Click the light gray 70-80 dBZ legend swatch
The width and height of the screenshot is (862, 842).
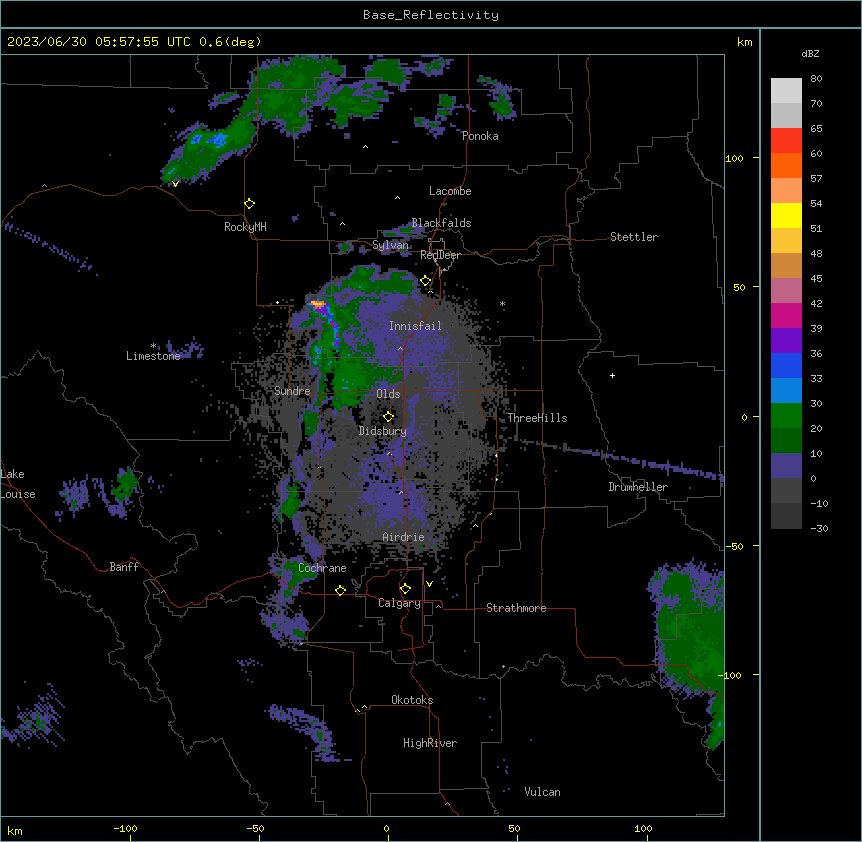(786, 91)
